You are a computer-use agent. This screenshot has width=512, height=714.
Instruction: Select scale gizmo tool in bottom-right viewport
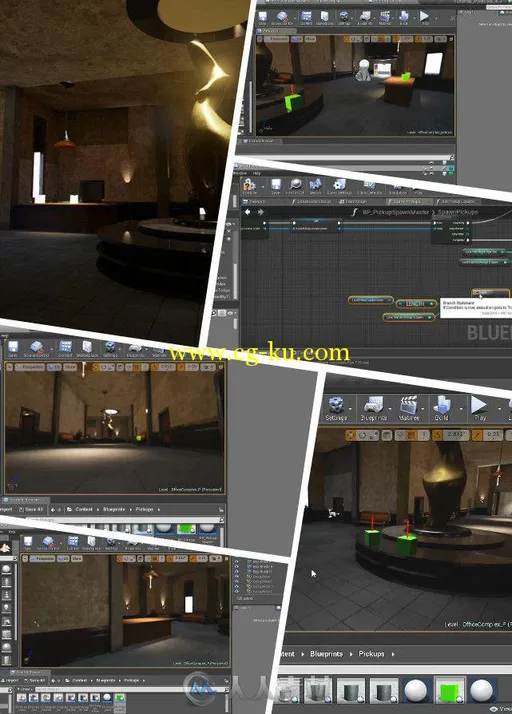374,435
